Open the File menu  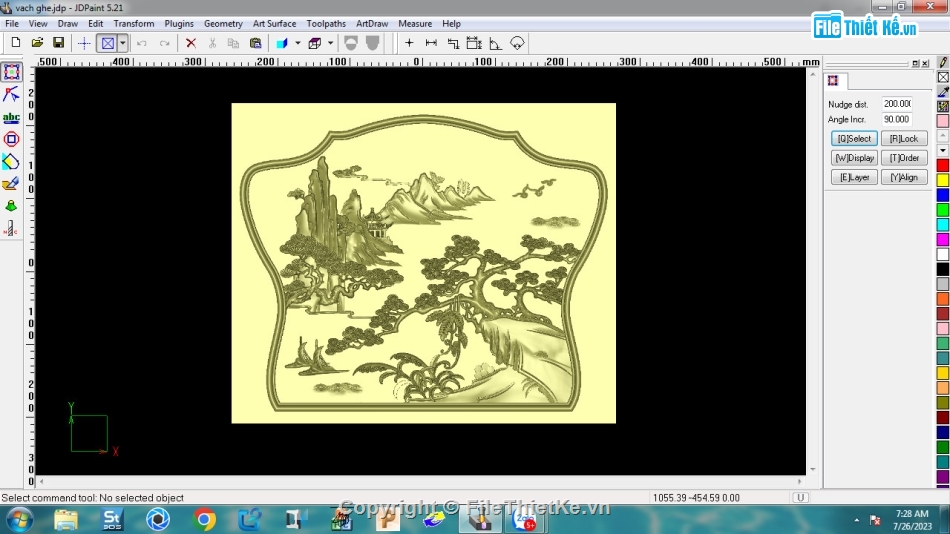point(12,24)
